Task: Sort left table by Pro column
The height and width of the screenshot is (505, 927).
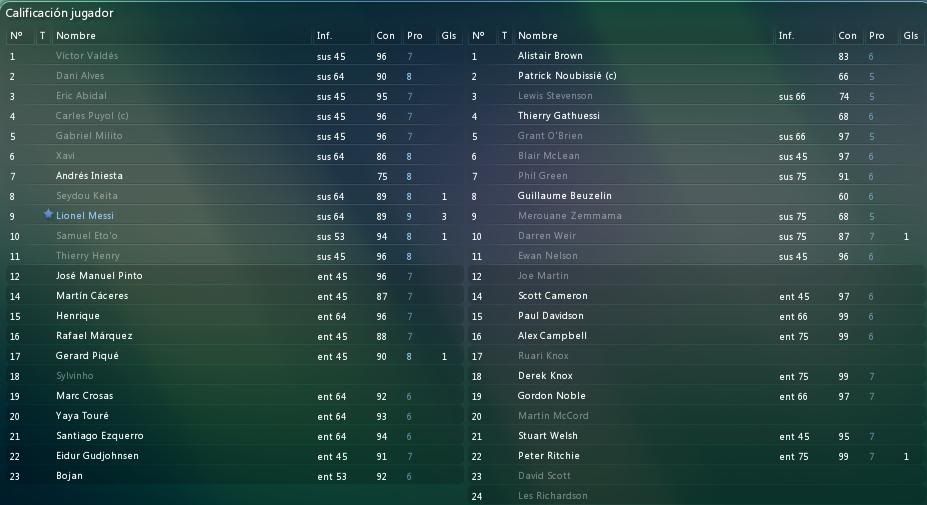Action: coord(415,36)
